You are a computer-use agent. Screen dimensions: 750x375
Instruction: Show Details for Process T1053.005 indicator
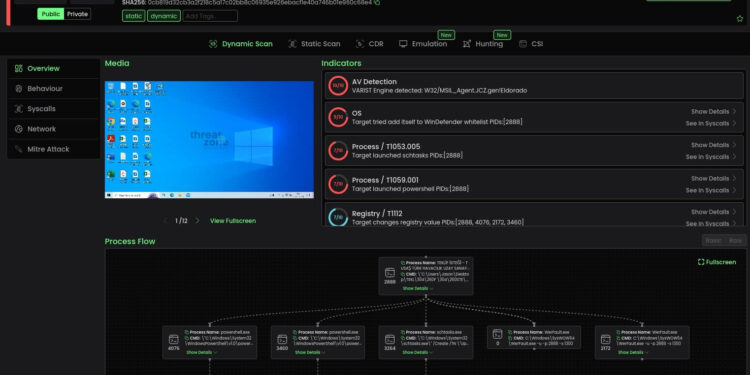(x=713, y=145)
